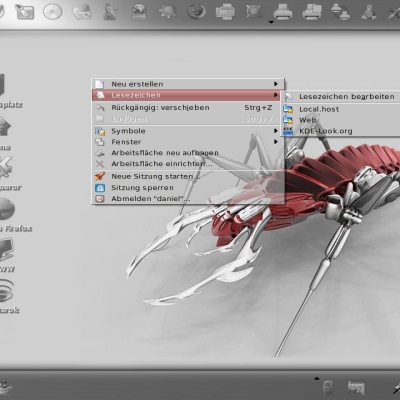Screen dimensions: 400x400
Task: Click the two-printers icon in top panel
Action: pos(340,12)
